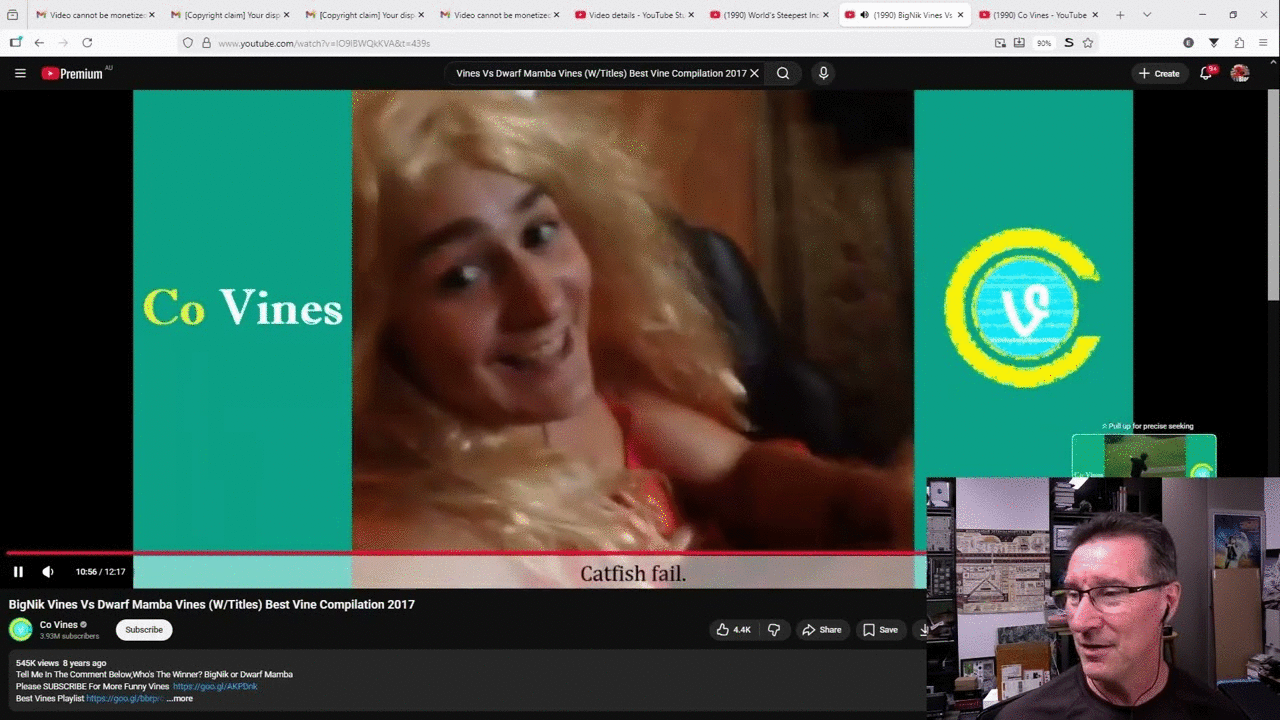Image resolution: width=1280 pixels, height=720 pixels.
Task: Expand the list-all-tabs dropdown
Action: [1147, 15]
